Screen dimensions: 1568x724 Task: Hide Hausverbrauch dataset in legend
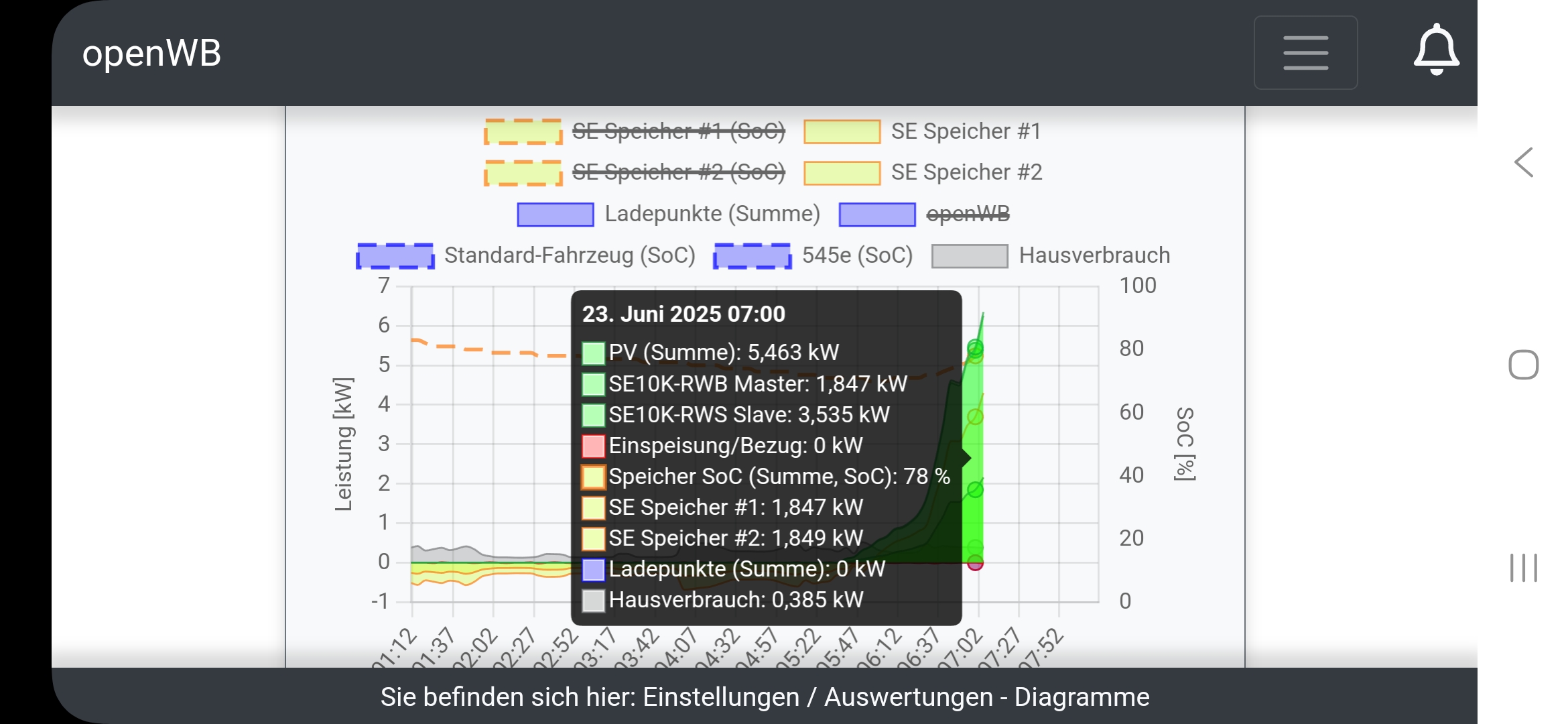click(1094, 255)
